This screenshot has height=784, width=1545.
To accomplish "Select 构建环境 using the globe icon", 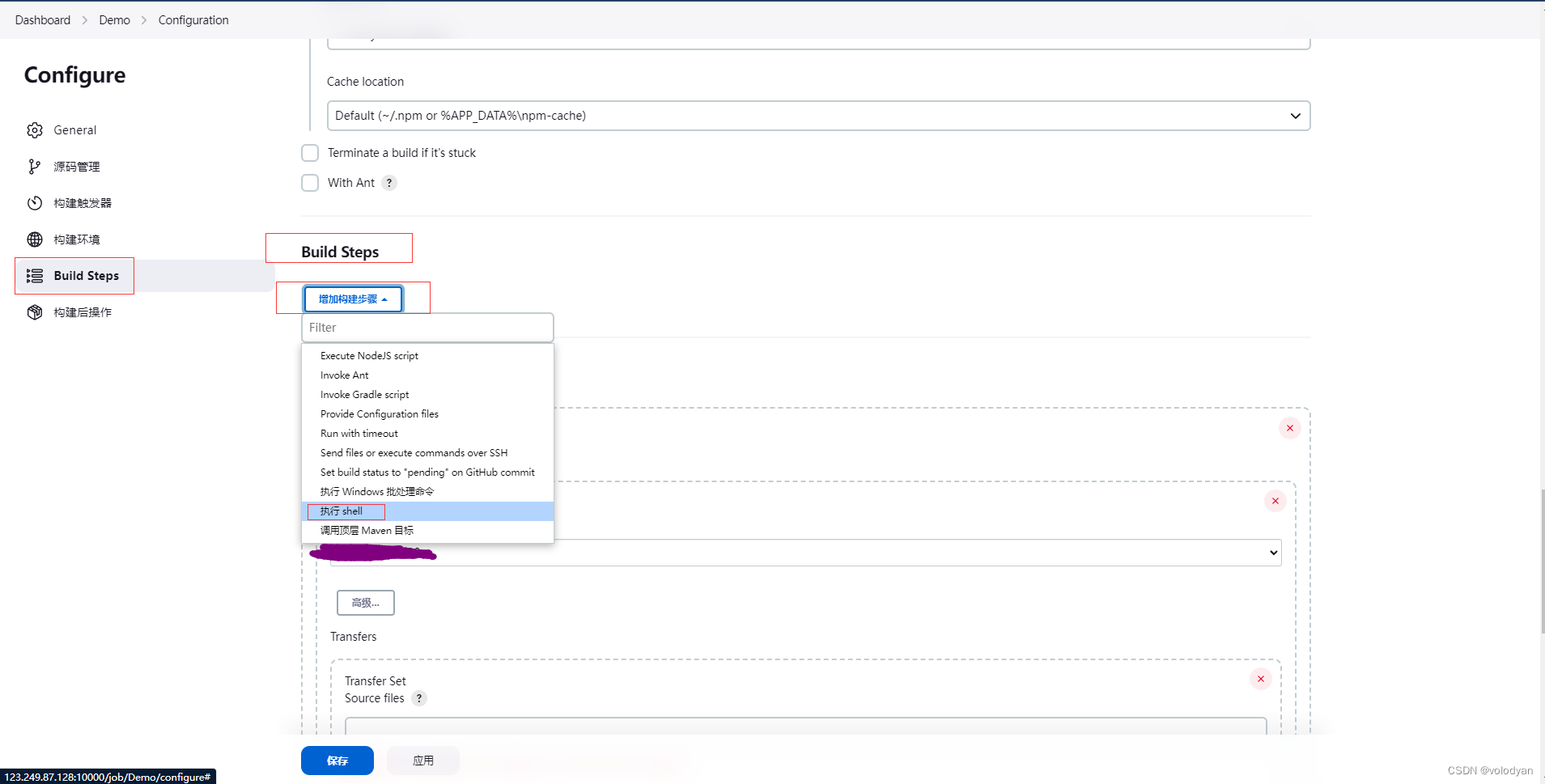I will pos(35,239).
